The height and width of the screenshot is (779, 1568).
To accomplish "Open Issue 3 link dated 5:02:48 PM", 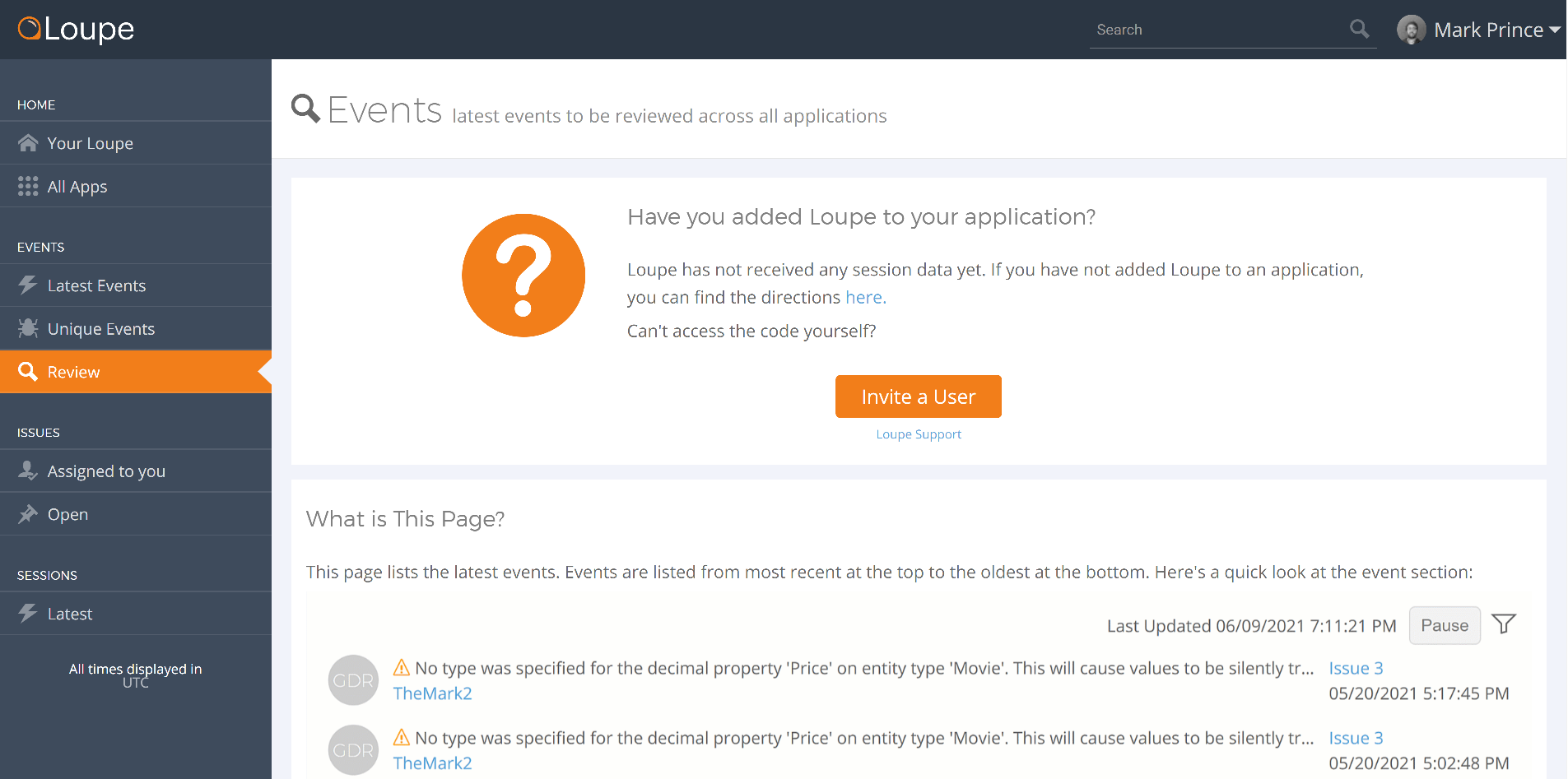I will [x=1356, y=738].
